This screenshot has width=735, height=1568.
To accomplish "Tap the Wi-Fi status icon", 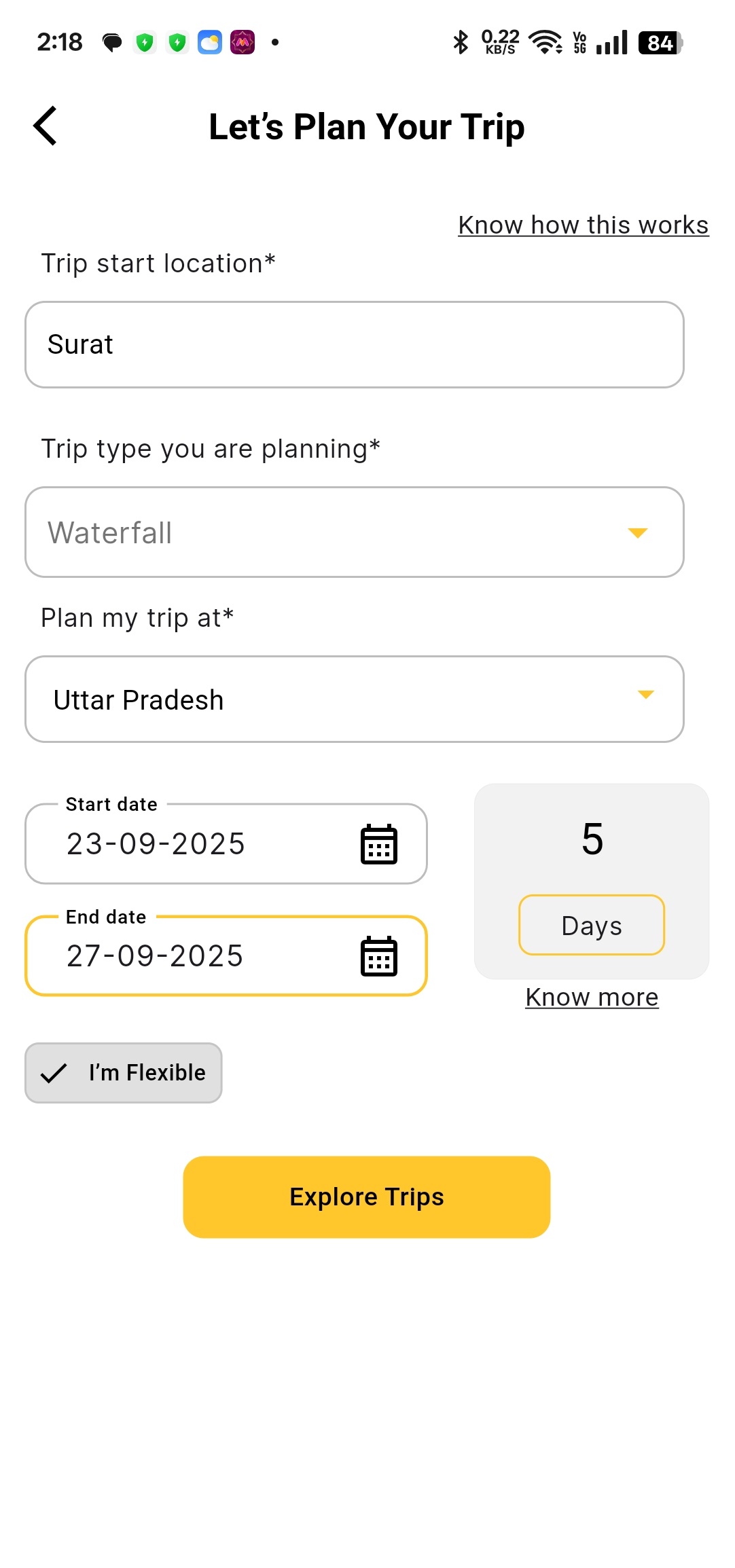I will [545, 42].
